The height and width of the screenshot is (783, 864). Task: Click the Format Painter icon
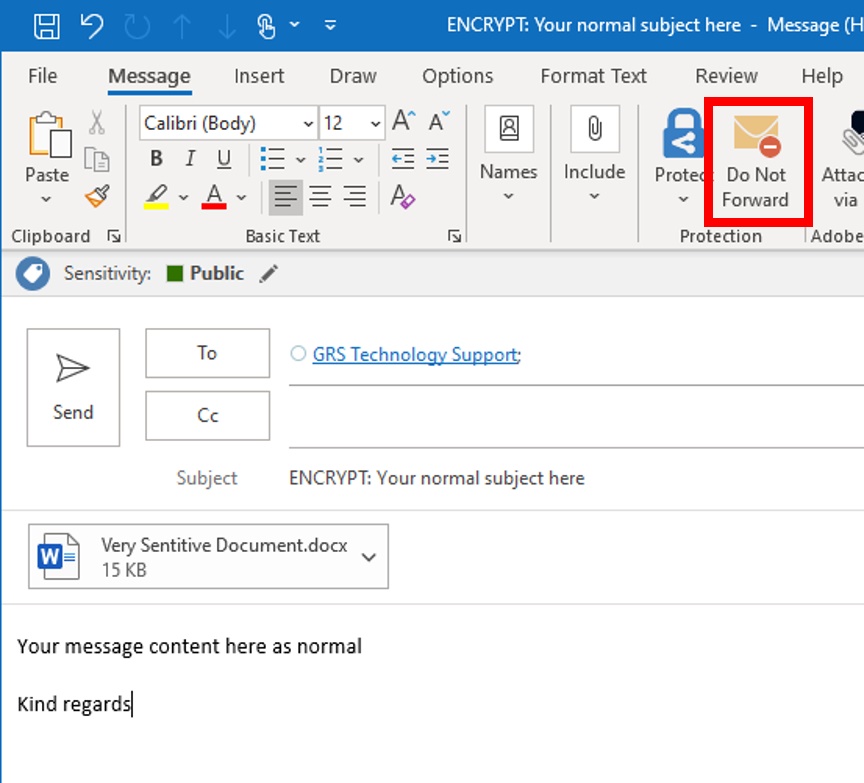94,195
